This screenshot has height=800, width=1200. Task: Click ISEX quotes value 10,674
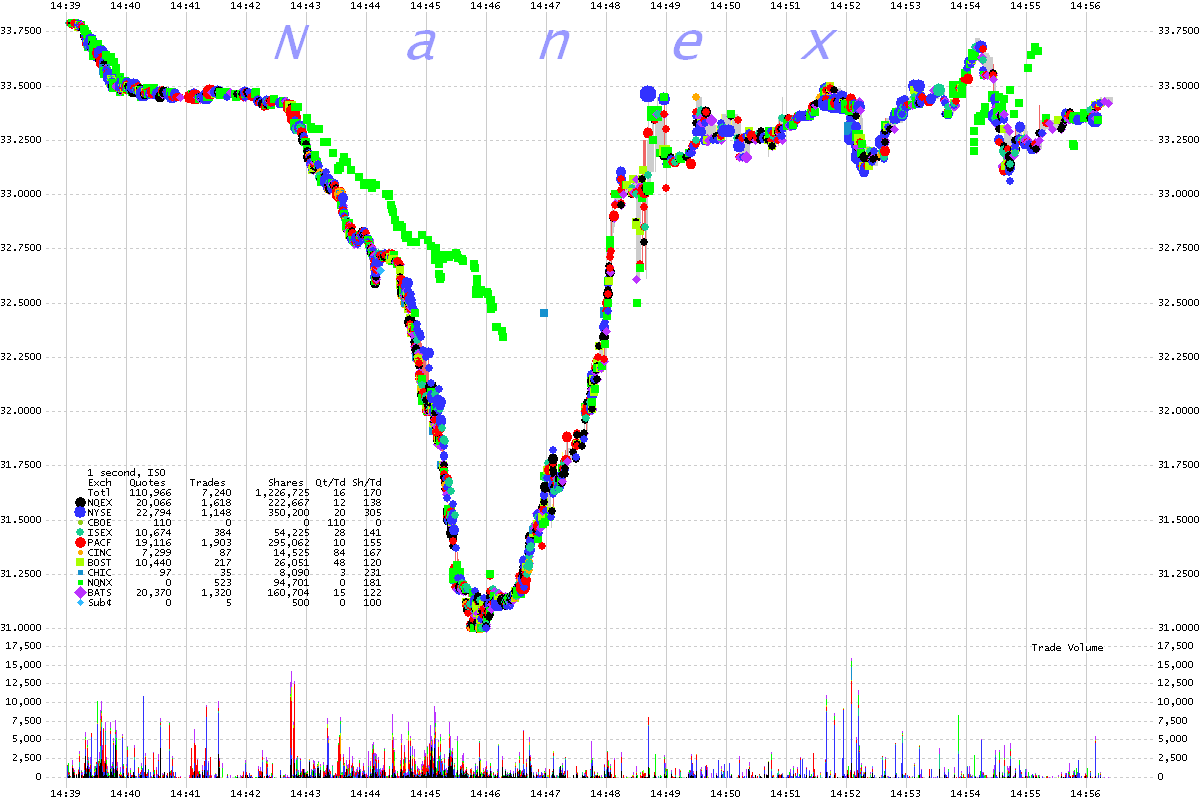(x=153, y=532)
